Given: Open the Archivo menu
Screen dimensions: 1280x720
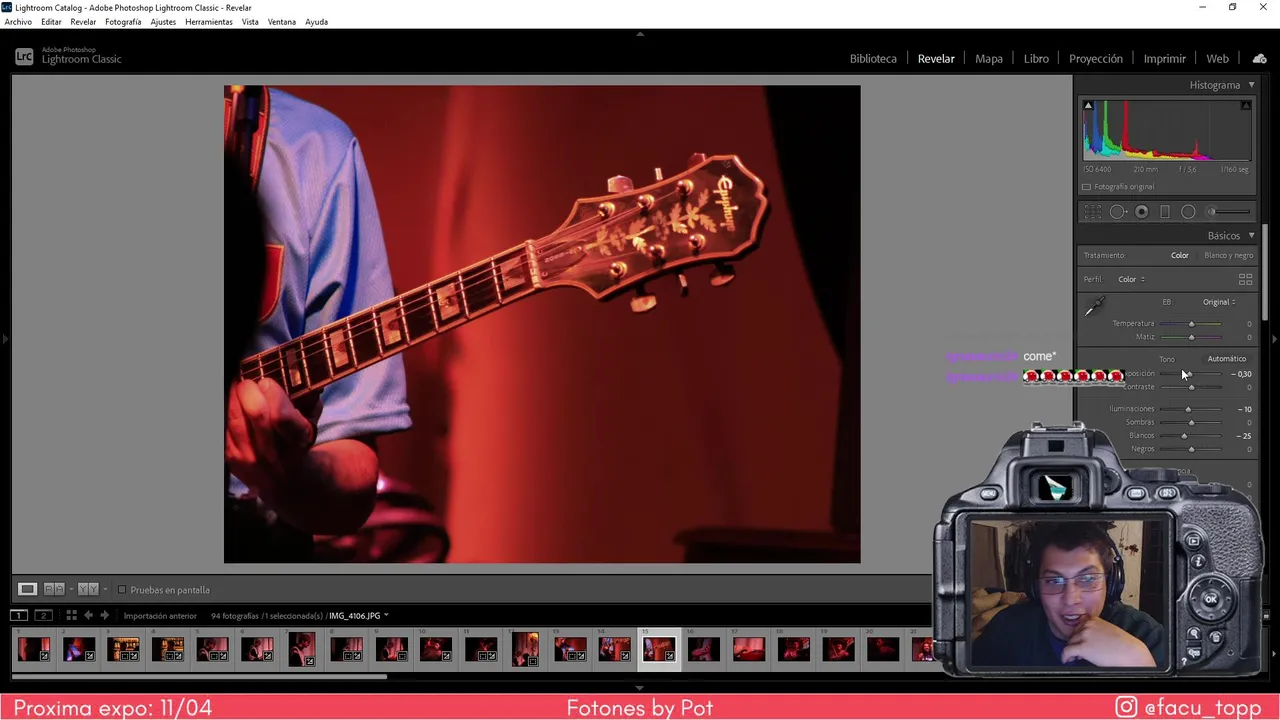Looking at the screenshot, I should point(18,22).
